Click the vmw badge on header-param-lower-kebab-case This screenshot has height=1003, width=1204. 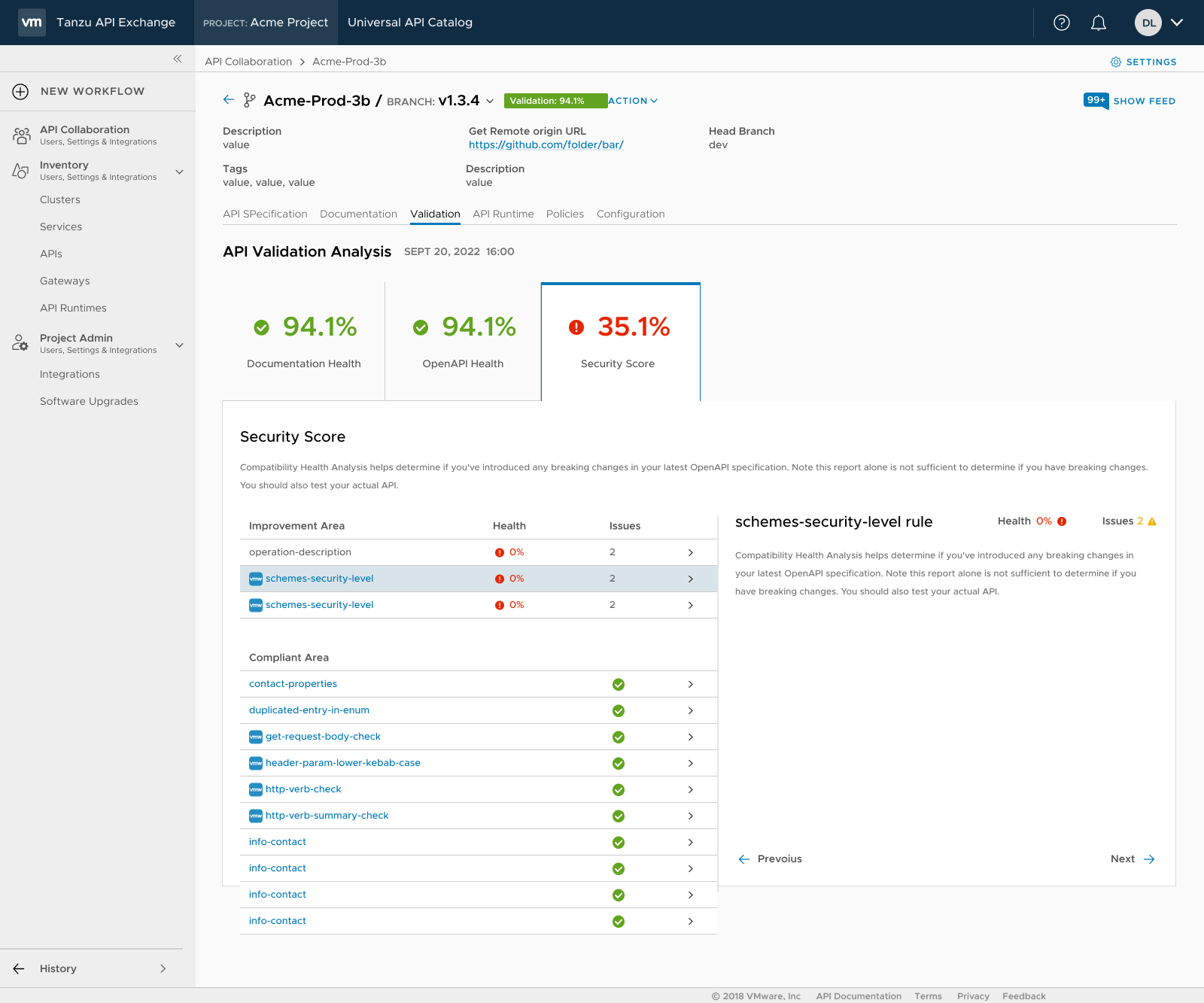tap(256, 763)
